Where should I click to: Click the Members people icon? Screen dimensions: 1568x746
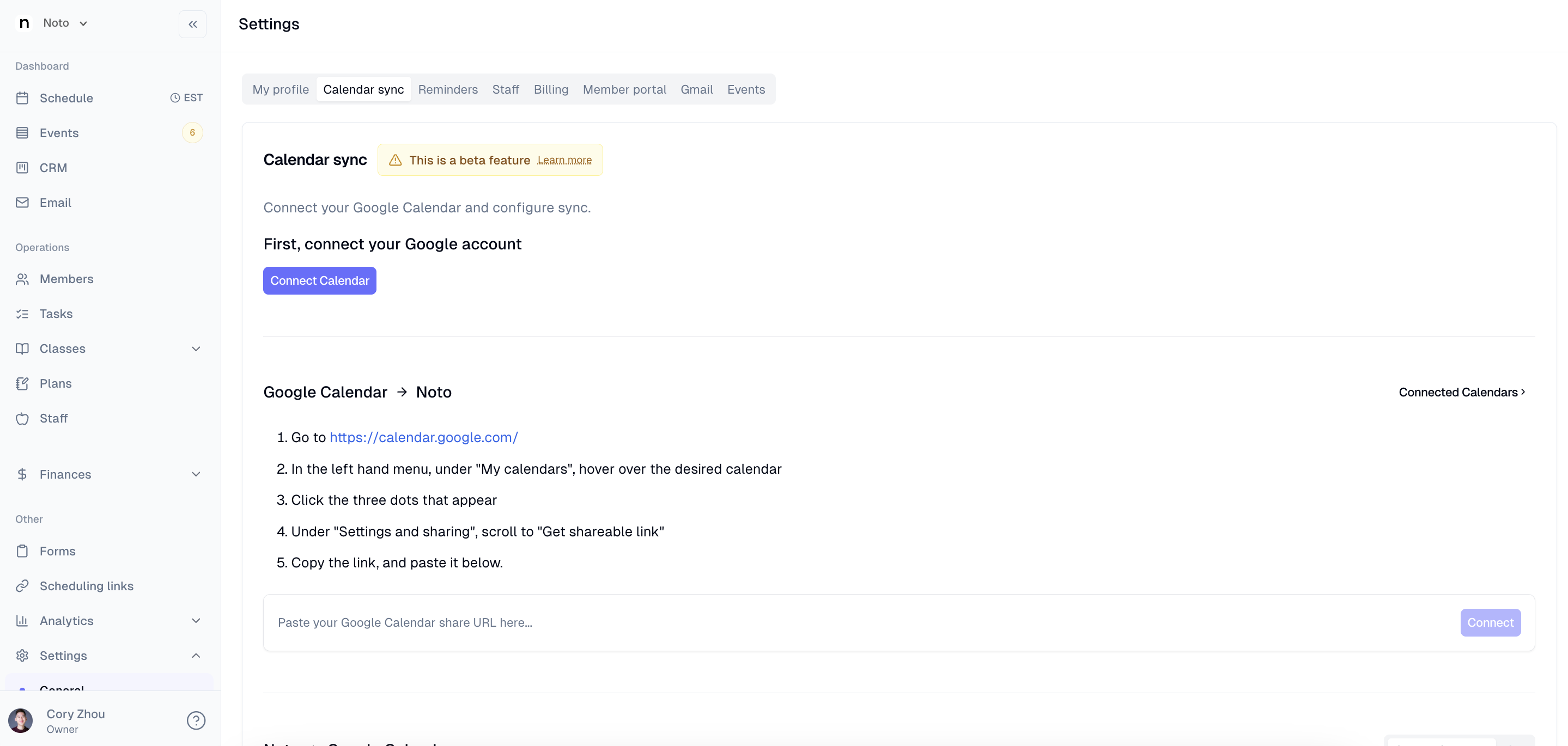[x=22, y=279]
